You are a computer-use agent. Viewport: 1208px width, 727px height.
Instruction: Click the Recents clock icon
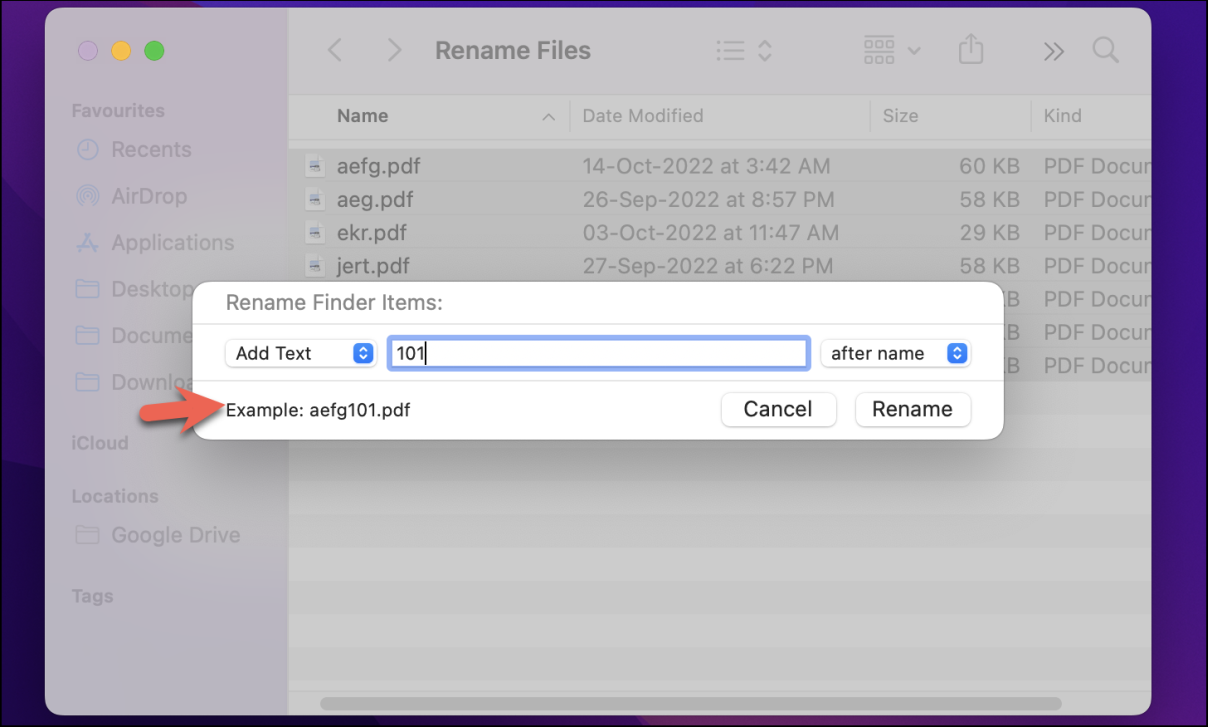point(88,150)
